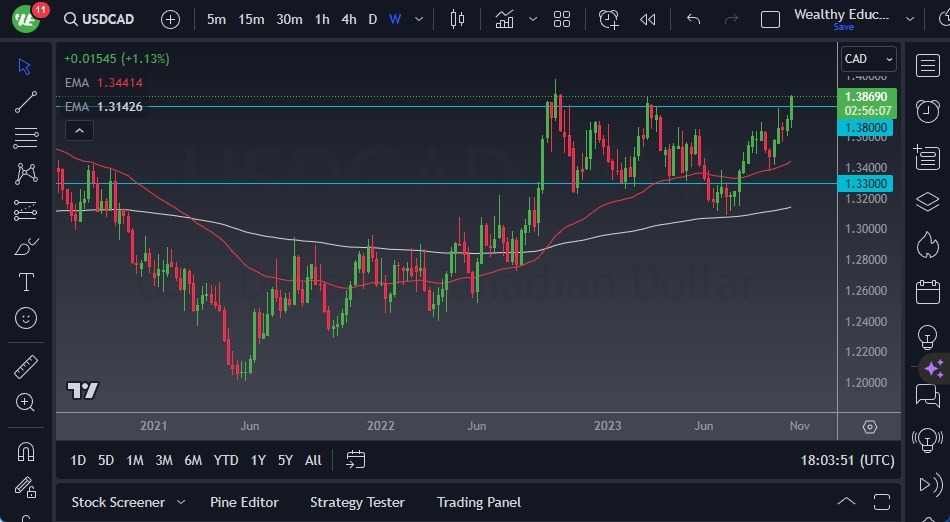Switch to the Pine Editor tab
This screenshot has width=950, height=522.
coord(244,502)
